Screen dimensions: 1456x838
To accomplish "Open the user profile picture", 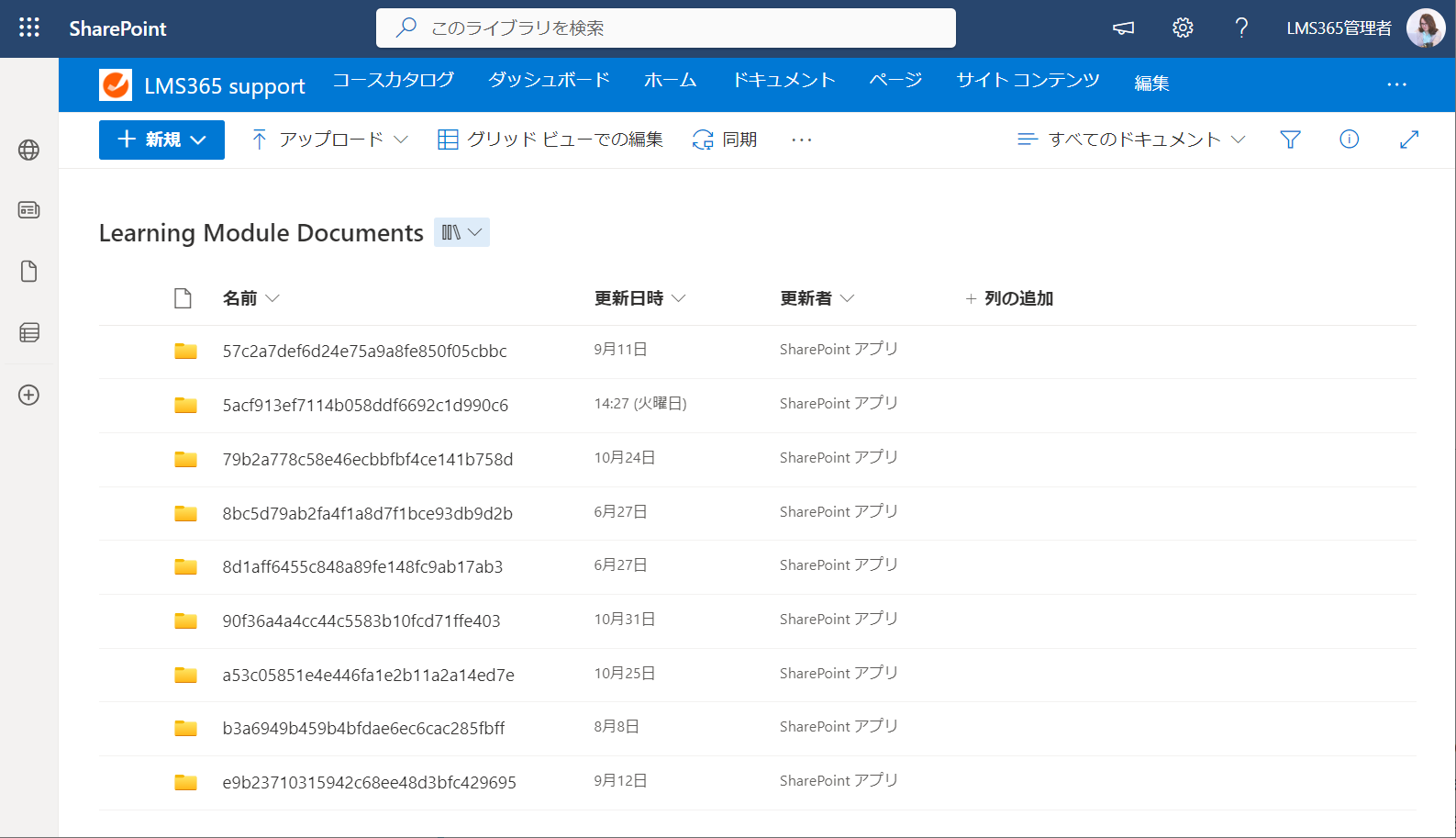I will (1426, 28).
